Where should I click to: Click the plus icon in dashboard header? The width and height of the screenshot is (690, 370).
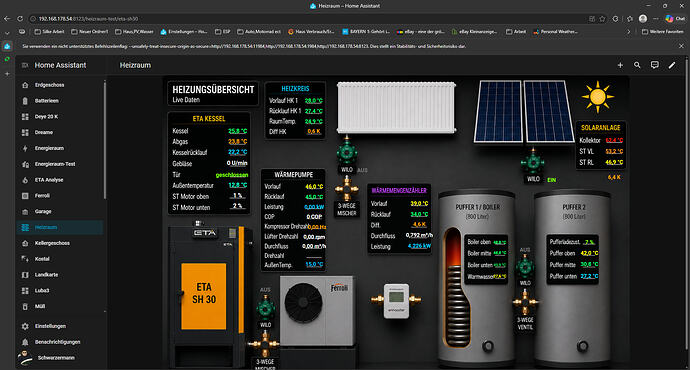(x=620, y=65)
